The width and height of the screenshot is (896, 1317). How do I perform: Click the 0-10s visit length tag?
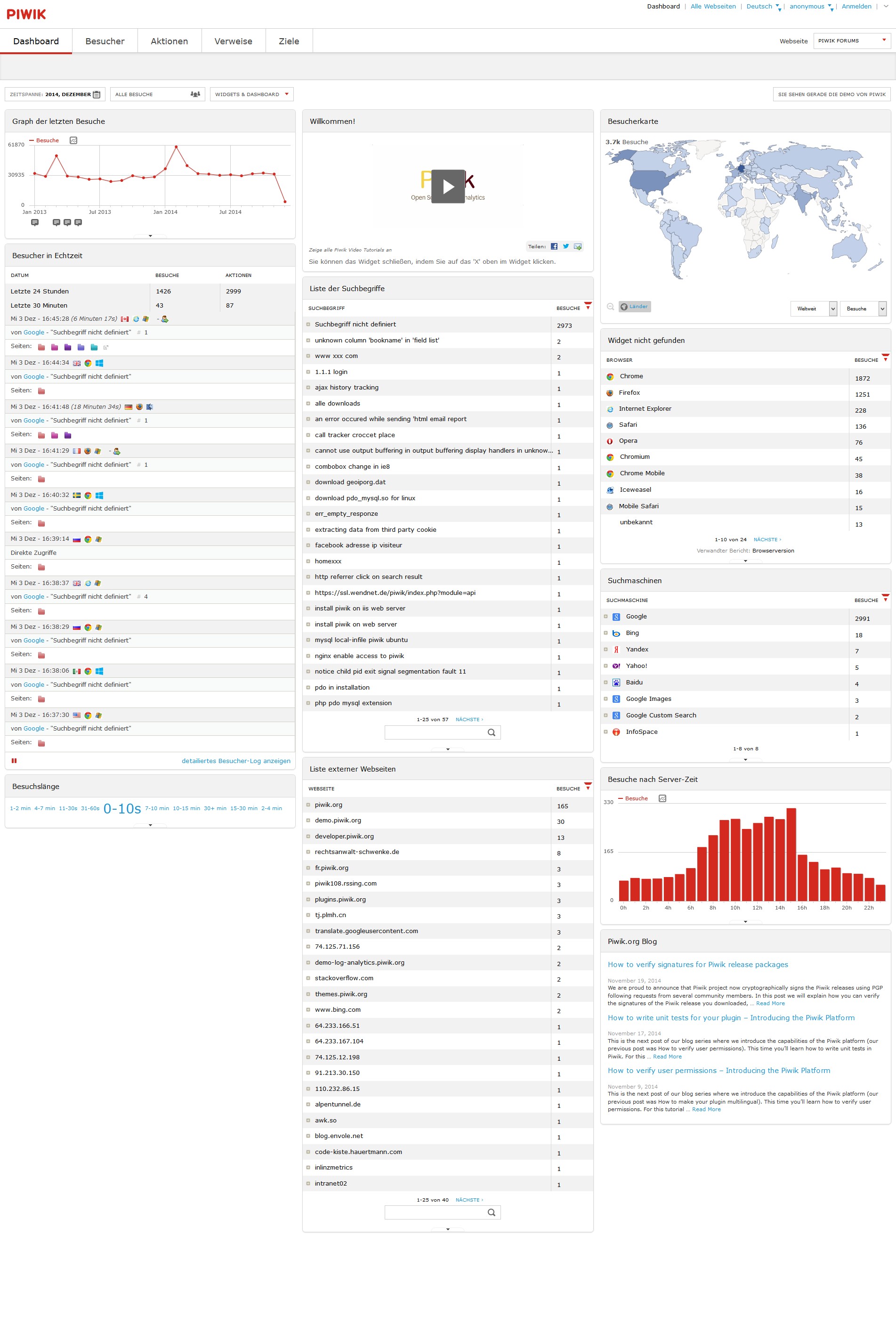(x=122, y=809)
